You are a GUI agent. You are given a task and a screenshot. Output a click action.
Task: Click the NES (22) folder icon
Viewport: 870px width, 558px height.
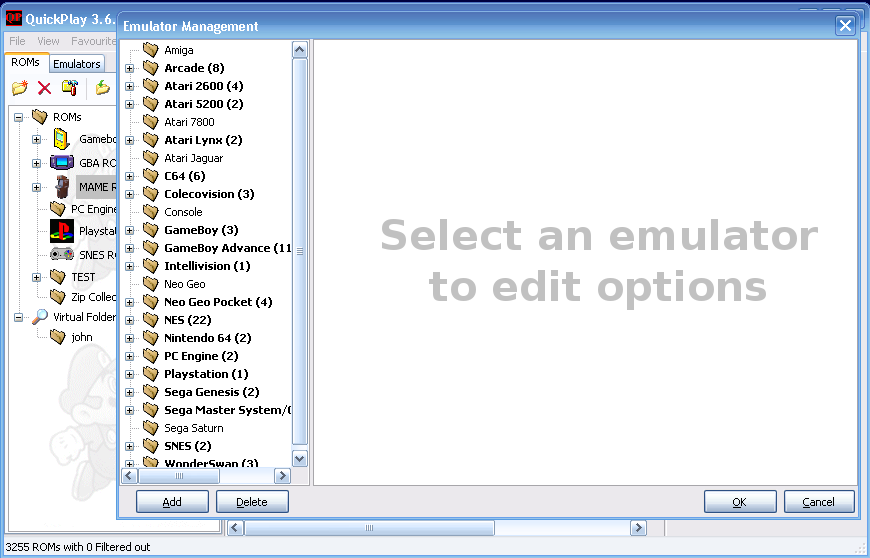coord(150,319)
